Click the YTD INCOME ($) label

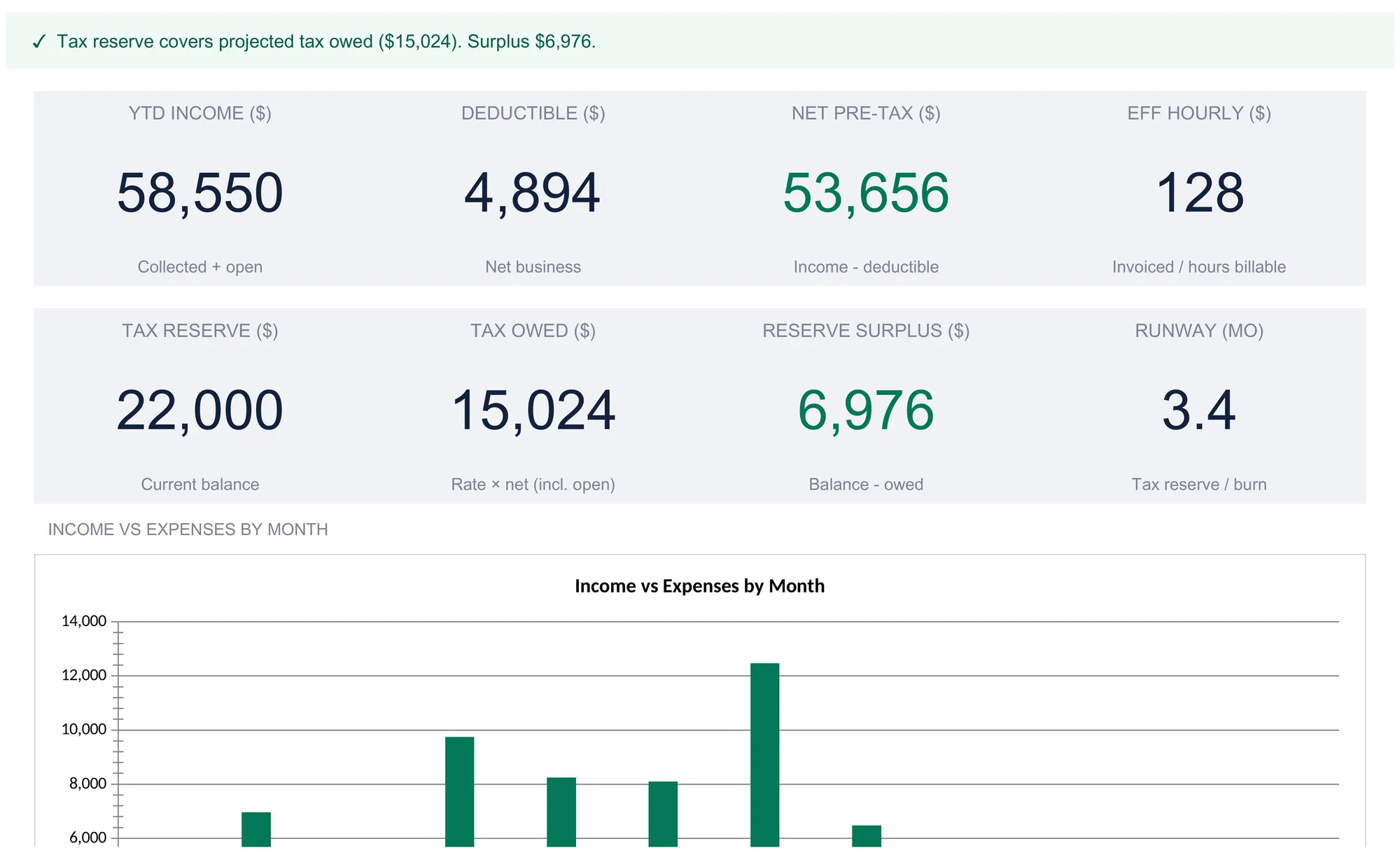[x=200, y=113]
